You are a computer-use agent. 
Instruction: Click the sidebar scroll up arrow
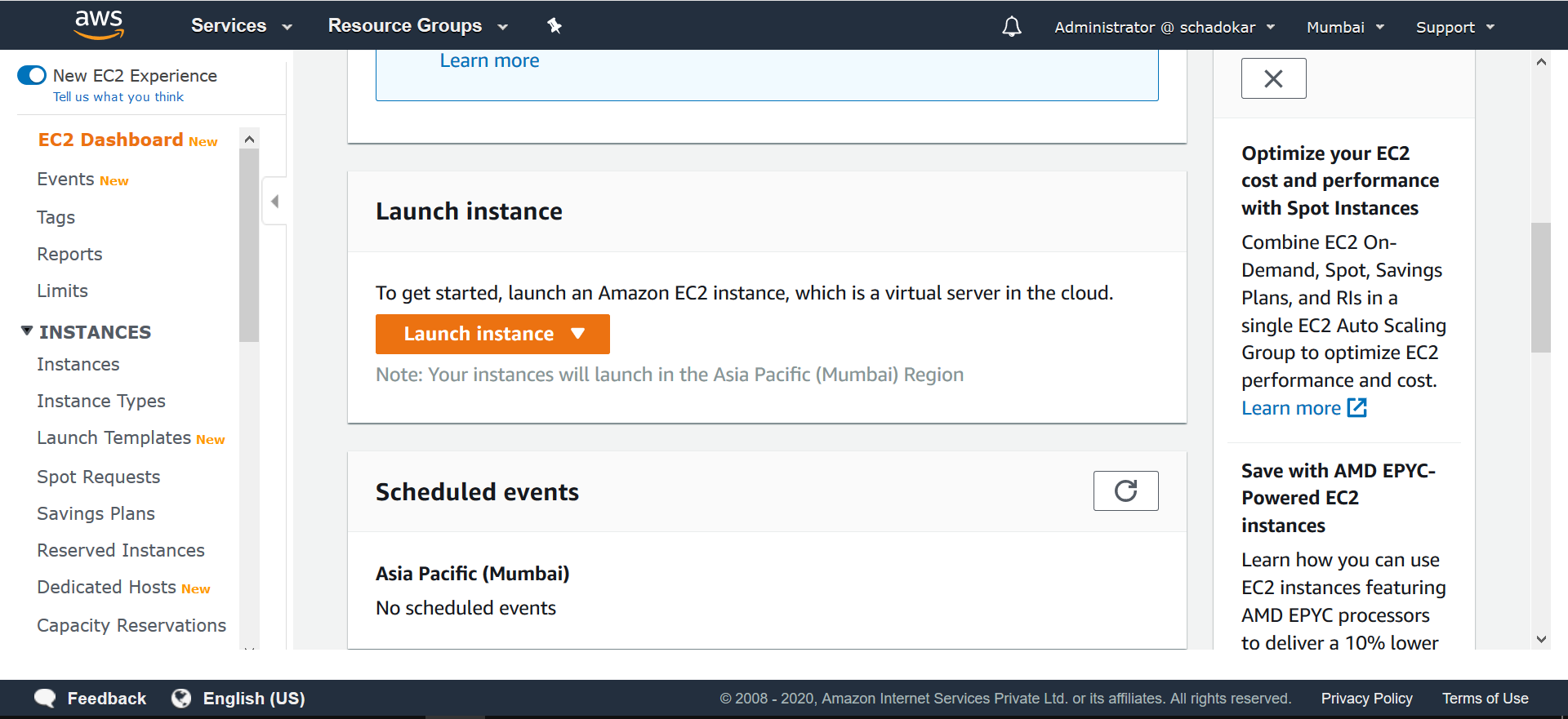click(x=249, y=139)
